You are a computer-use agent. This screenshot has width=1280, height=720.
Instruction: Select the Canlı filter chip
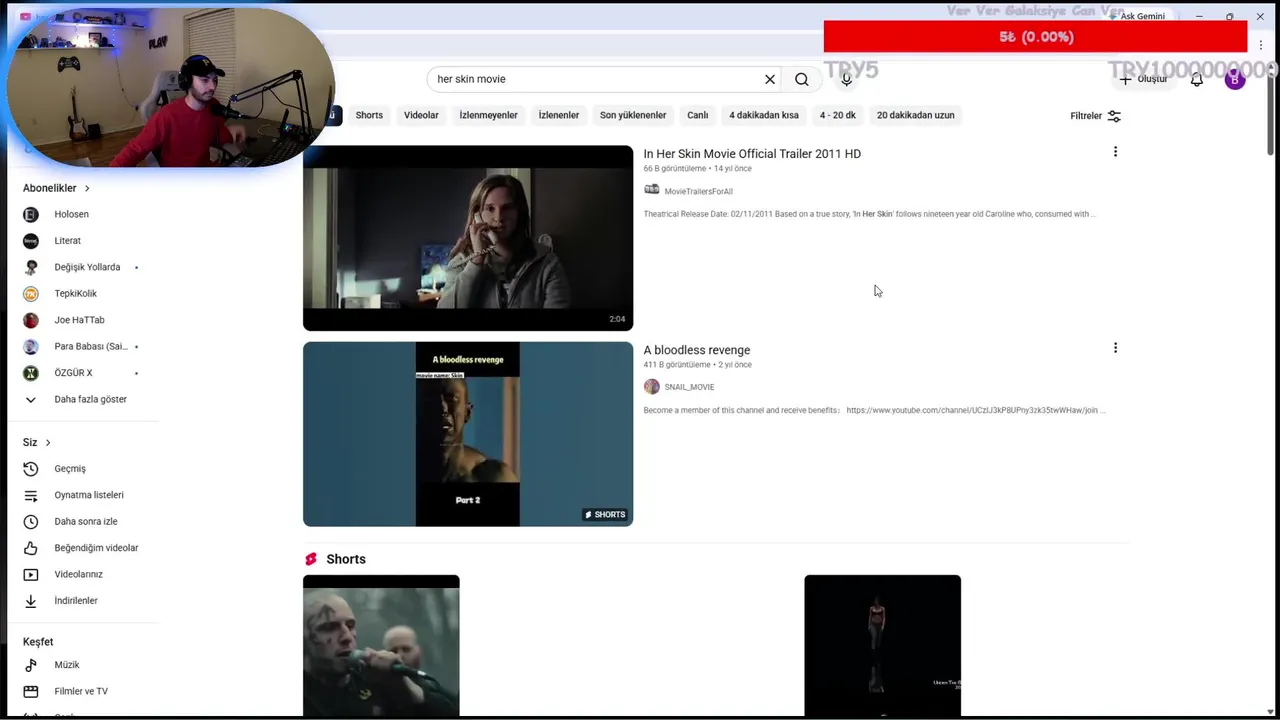[x=698, y=115]
